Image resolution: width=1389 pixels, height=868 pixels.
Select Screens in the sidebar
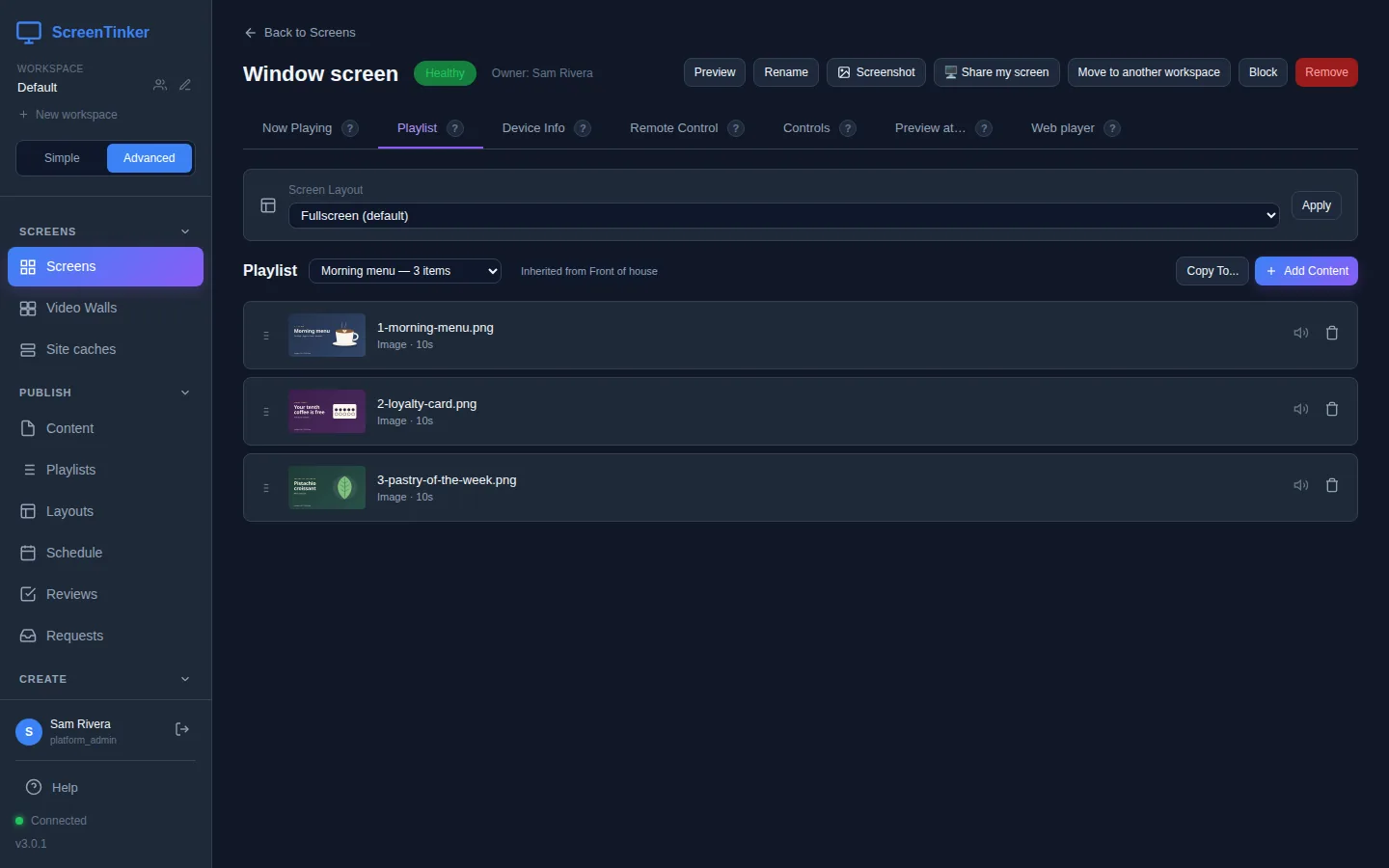click(105, 266)
